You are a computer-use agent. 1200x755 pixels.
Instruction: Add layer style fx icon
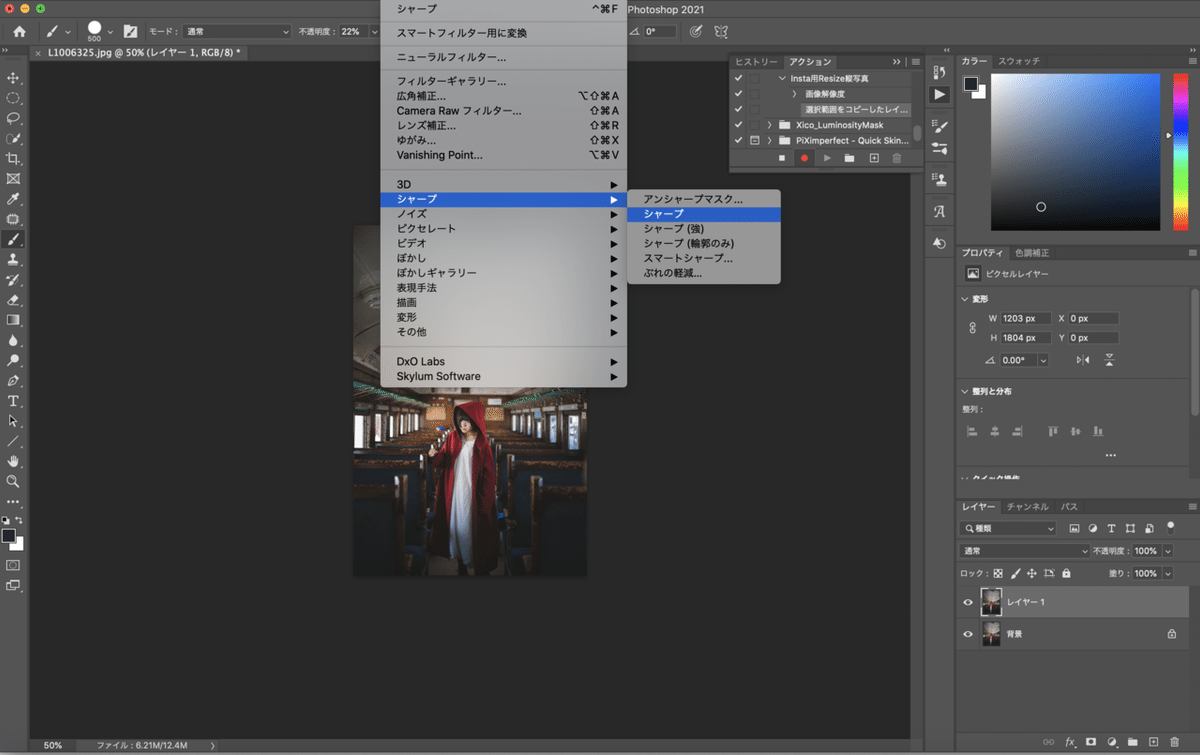pos(1070,742)
